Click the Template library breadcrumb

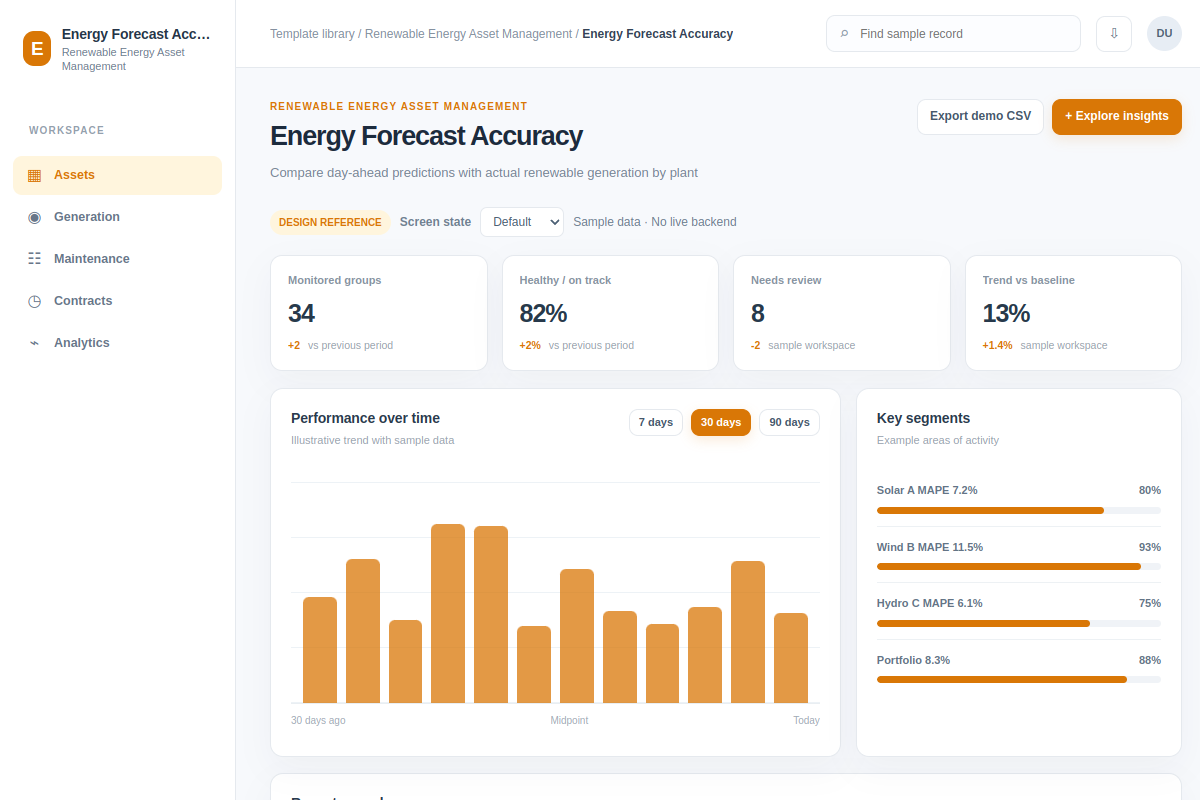pos(312,34)
